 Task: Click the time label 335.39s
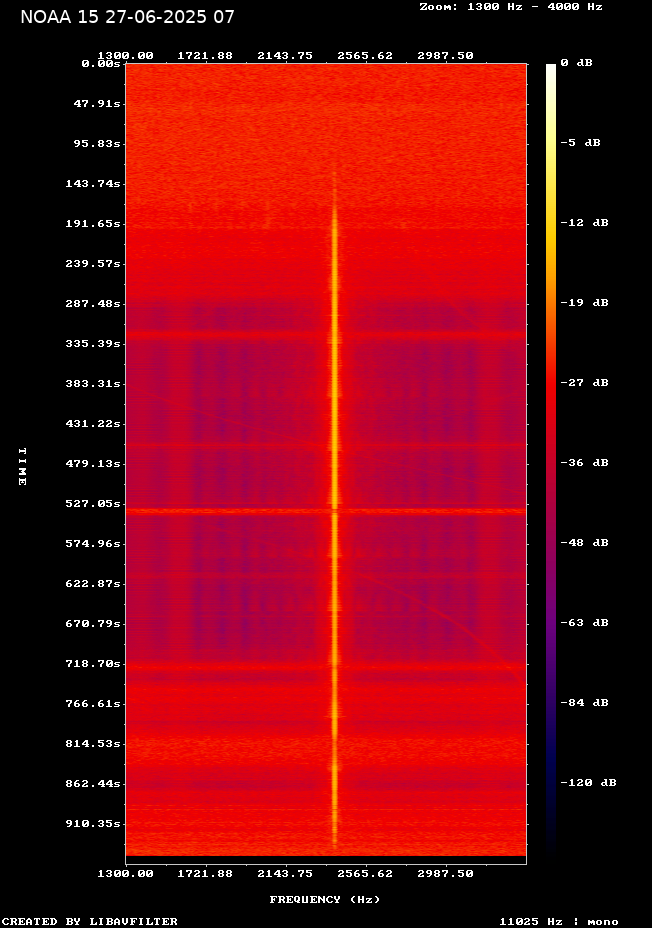93,344
